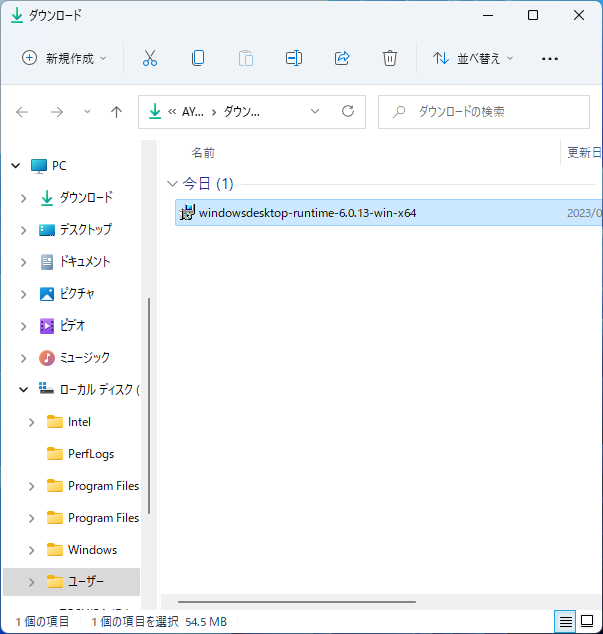The height and width of the screenshot is (634, 603).
Task: Click the file list horizontal scrollbar
Action: coord(297,602)
